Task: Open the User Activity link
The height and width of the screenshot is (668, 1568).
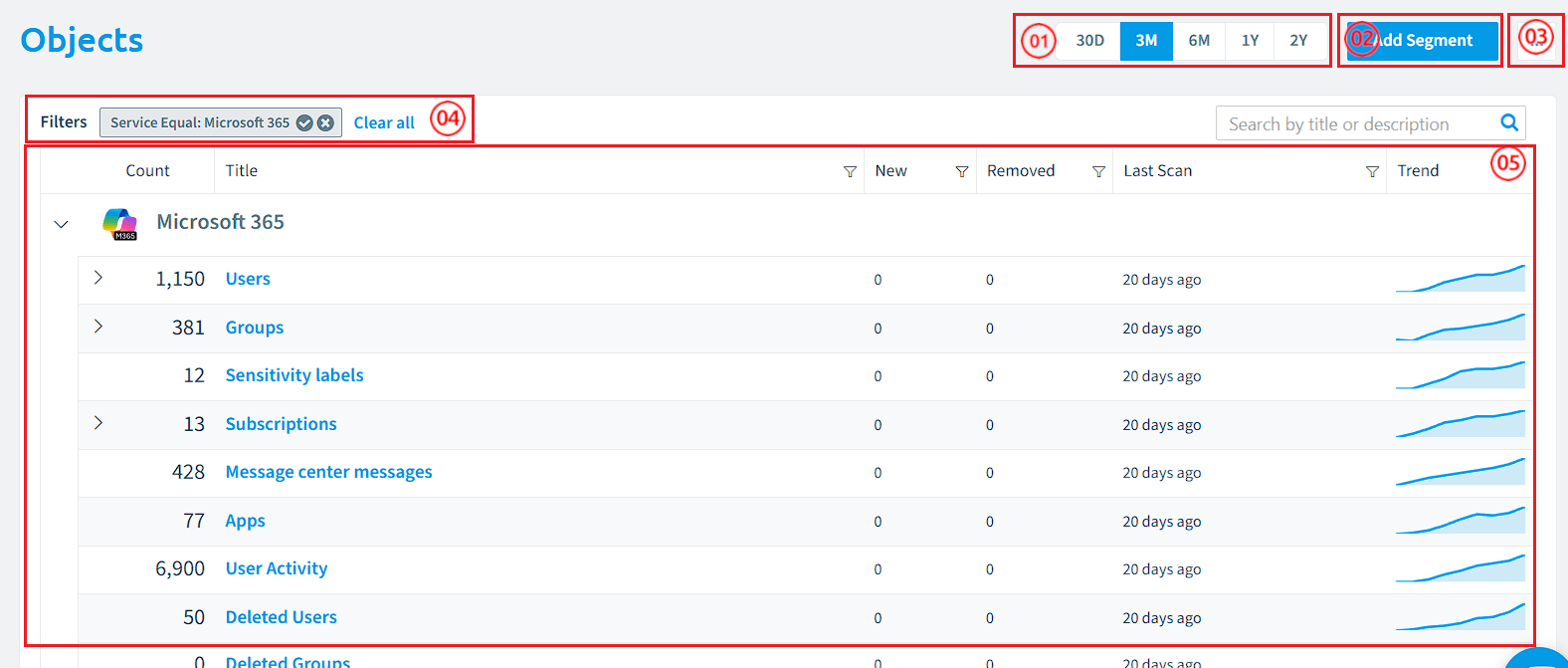Action: pyautogui.click(x=277, y=568)
